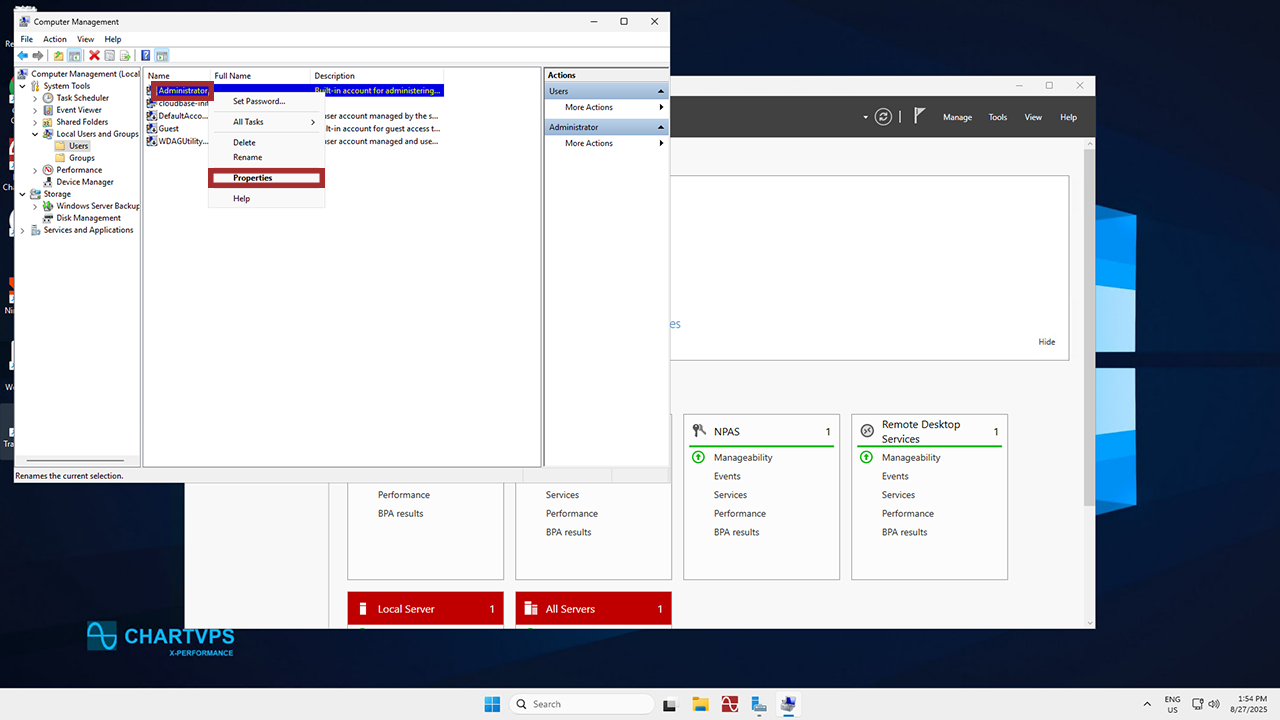Expand the Task Scheduler tree node

[35, 98]
